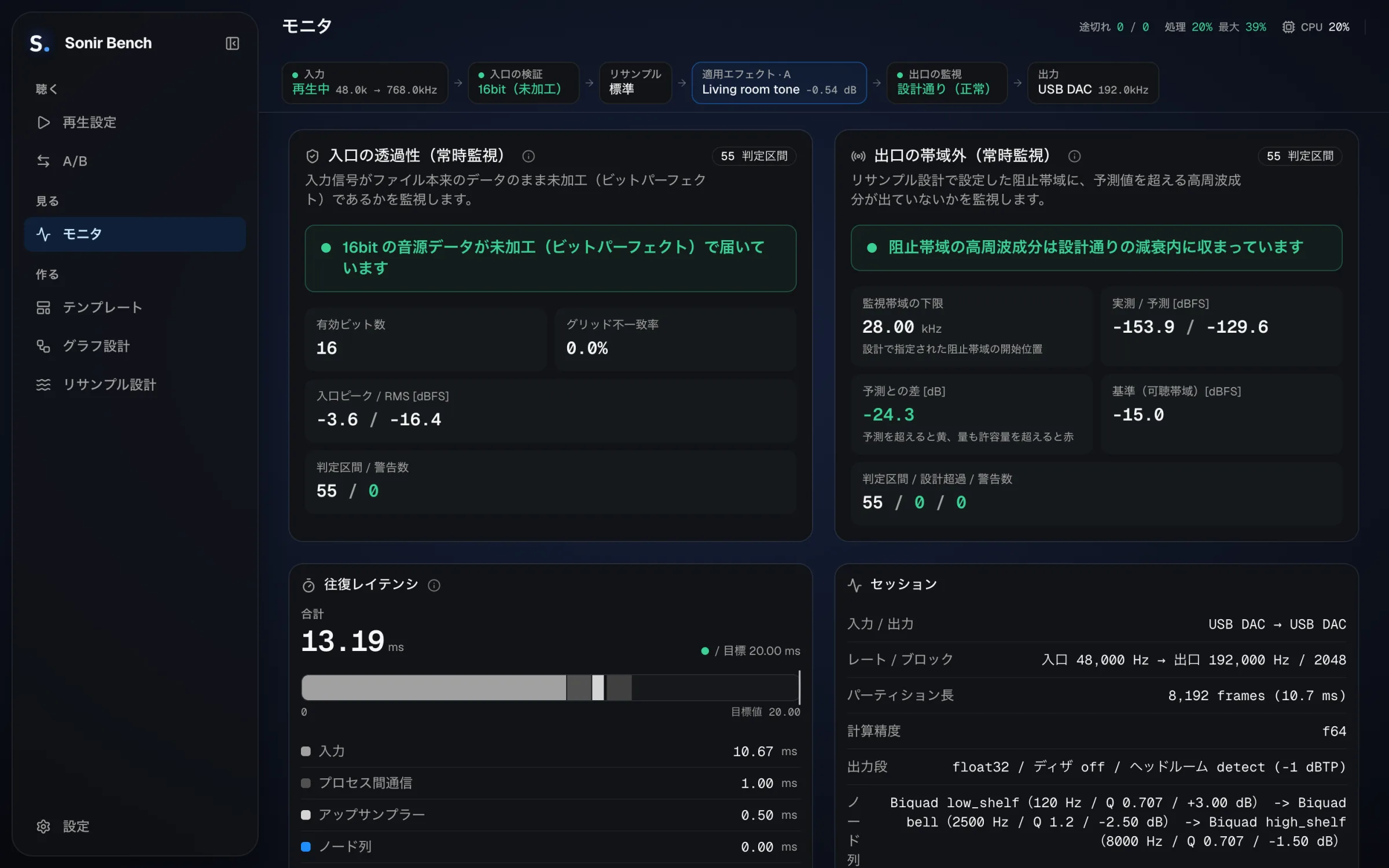Viewport: 1389px width, 868px height.
Task: Click the 予測との差 -24.3 value
Action: (x=888, y=415)
